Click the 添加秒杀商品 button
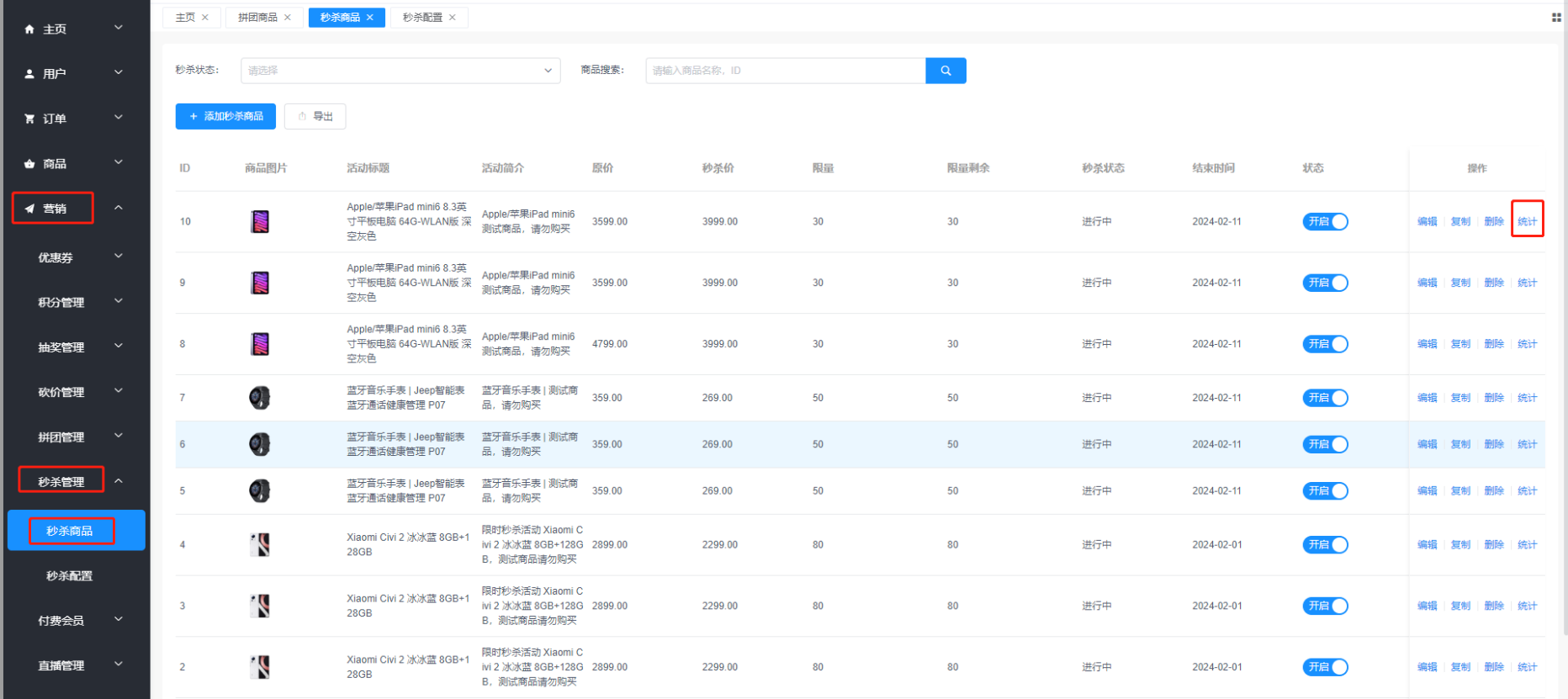 pos(225,117)
